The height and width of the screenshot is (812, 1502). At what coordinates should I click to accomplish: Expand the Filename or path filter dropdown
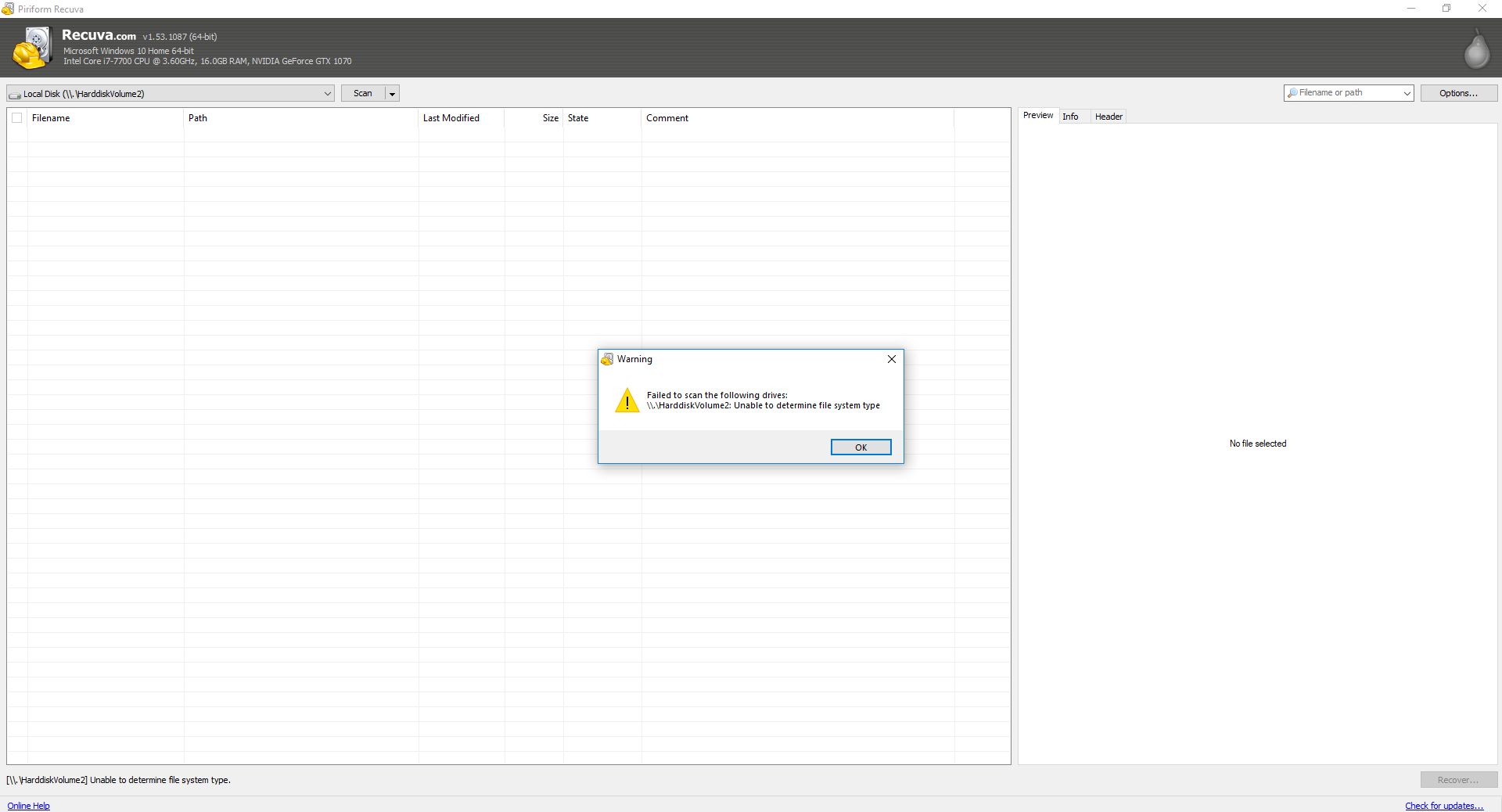pos(1407,93)
